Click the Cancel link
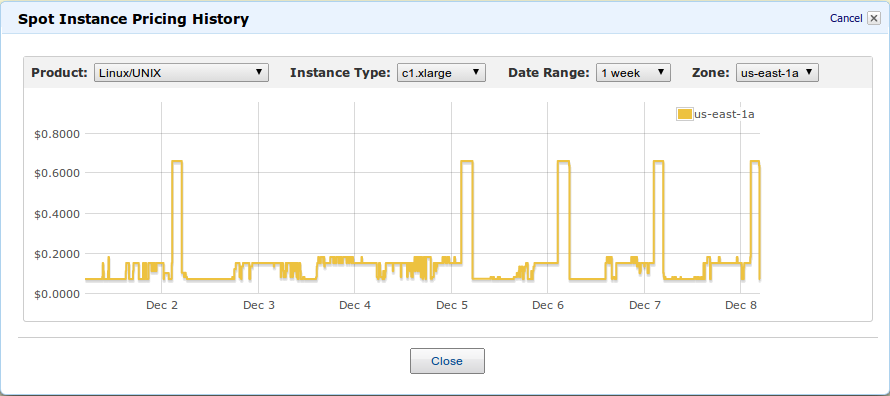Viewport: 890px width, 396px height. coord(846,19)
